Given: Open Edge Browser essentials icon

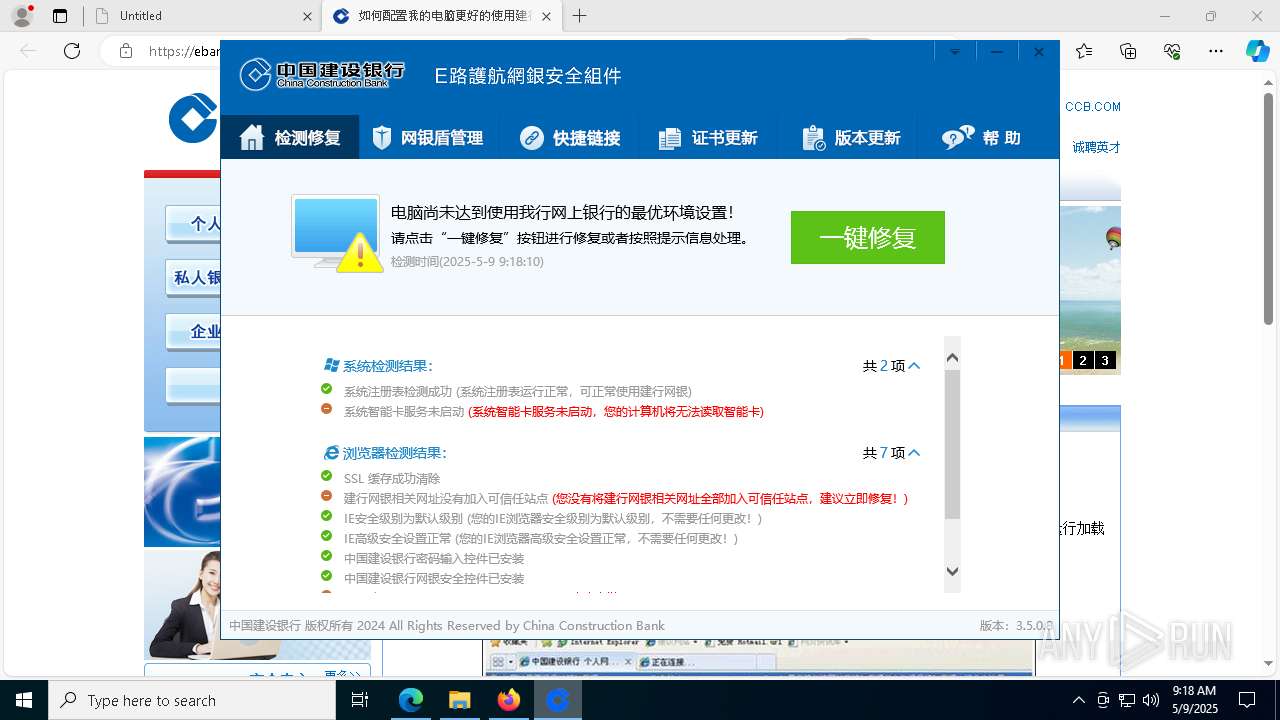Looking at the screenshot, I should tap(1172, 51).
